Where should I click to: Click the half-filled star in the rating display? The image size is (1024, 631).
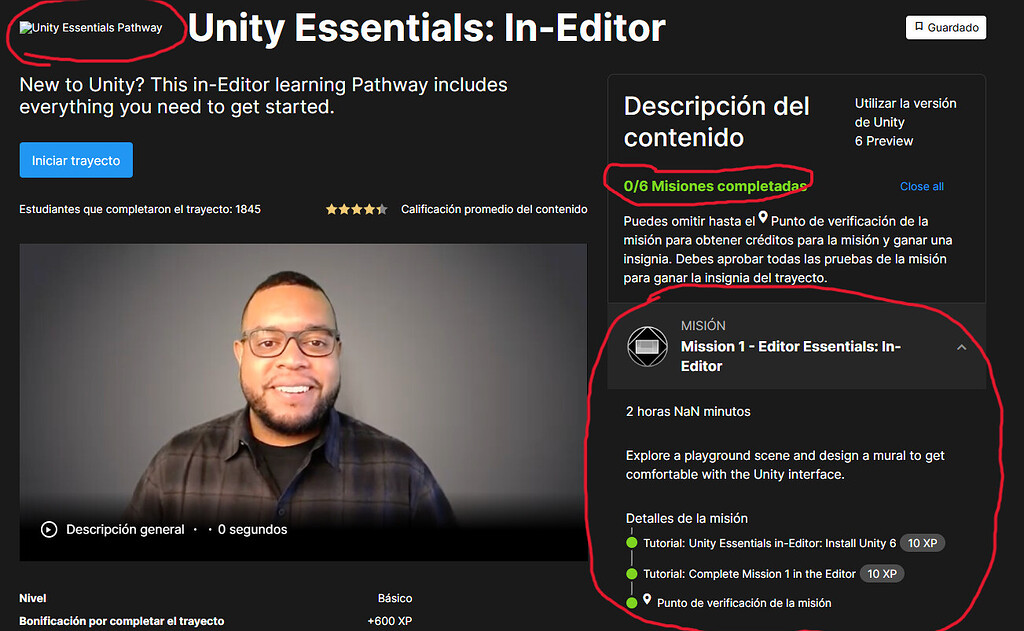pyautogui.click(x=383, y=209)
